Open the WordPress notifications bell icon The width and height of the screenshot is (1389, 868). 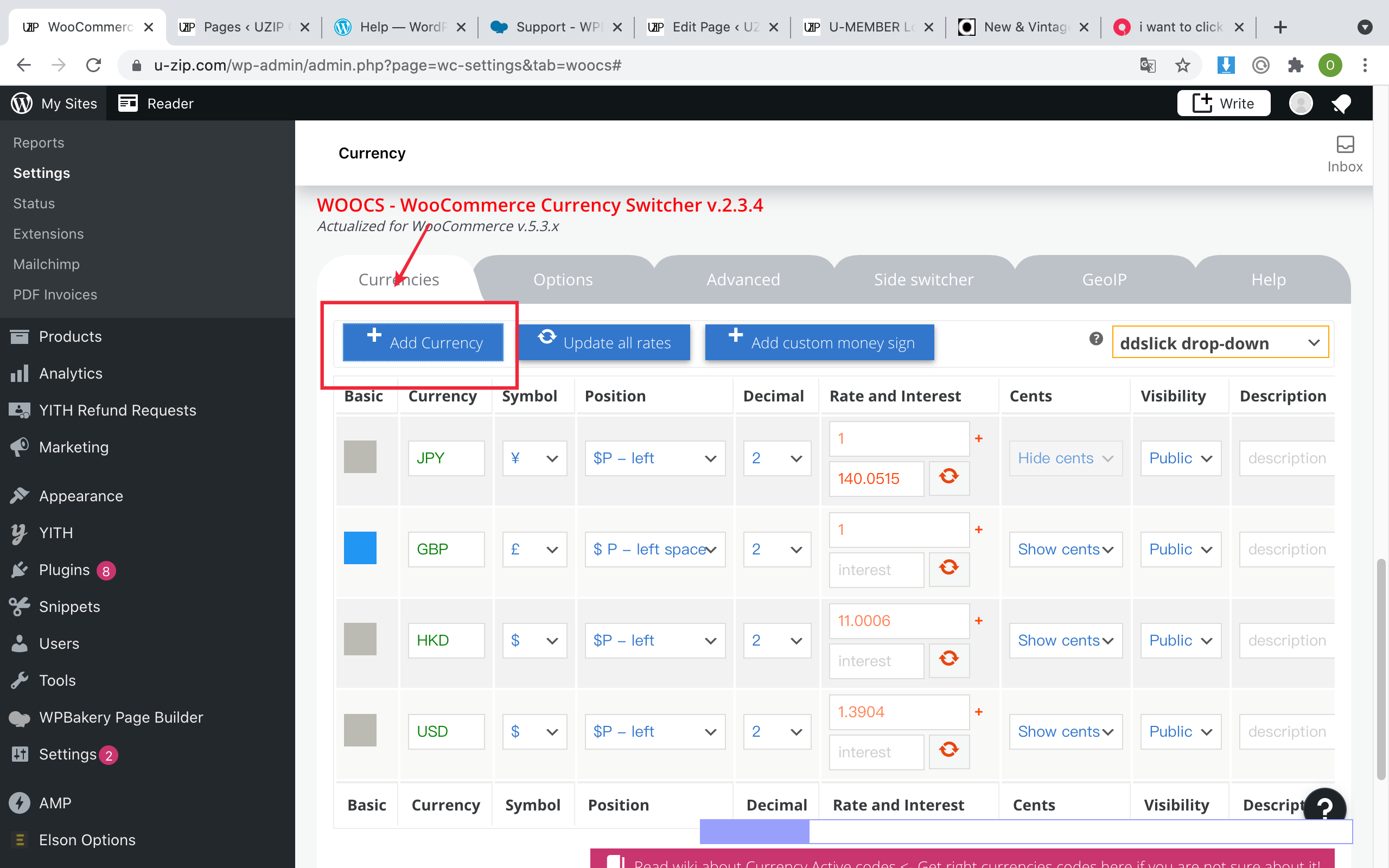(x=1341, y=103)
